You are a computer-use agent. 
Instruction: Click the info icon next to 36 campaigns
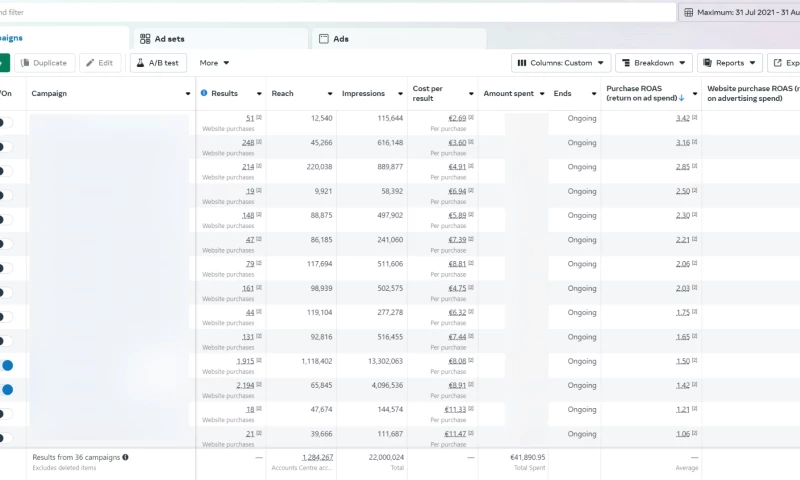tap(125, 457)
